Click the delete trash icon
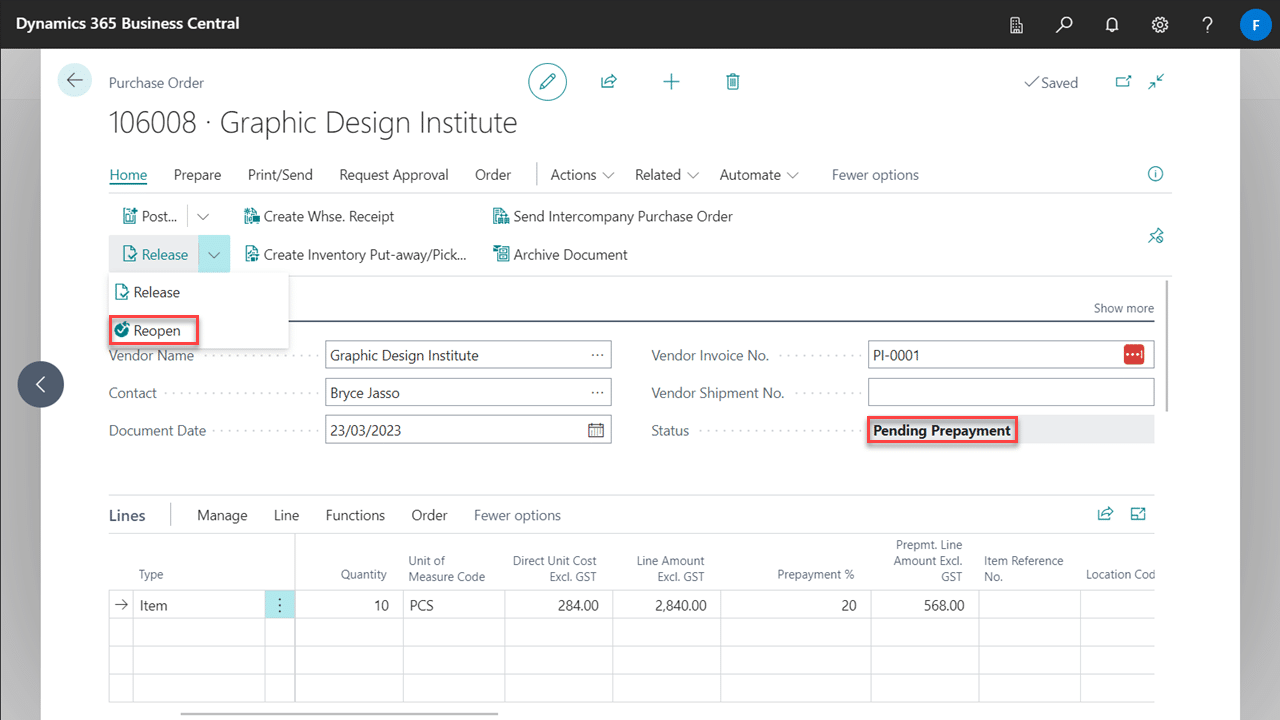The width and height of the screenshot is (1280, 720). point(733,82)
